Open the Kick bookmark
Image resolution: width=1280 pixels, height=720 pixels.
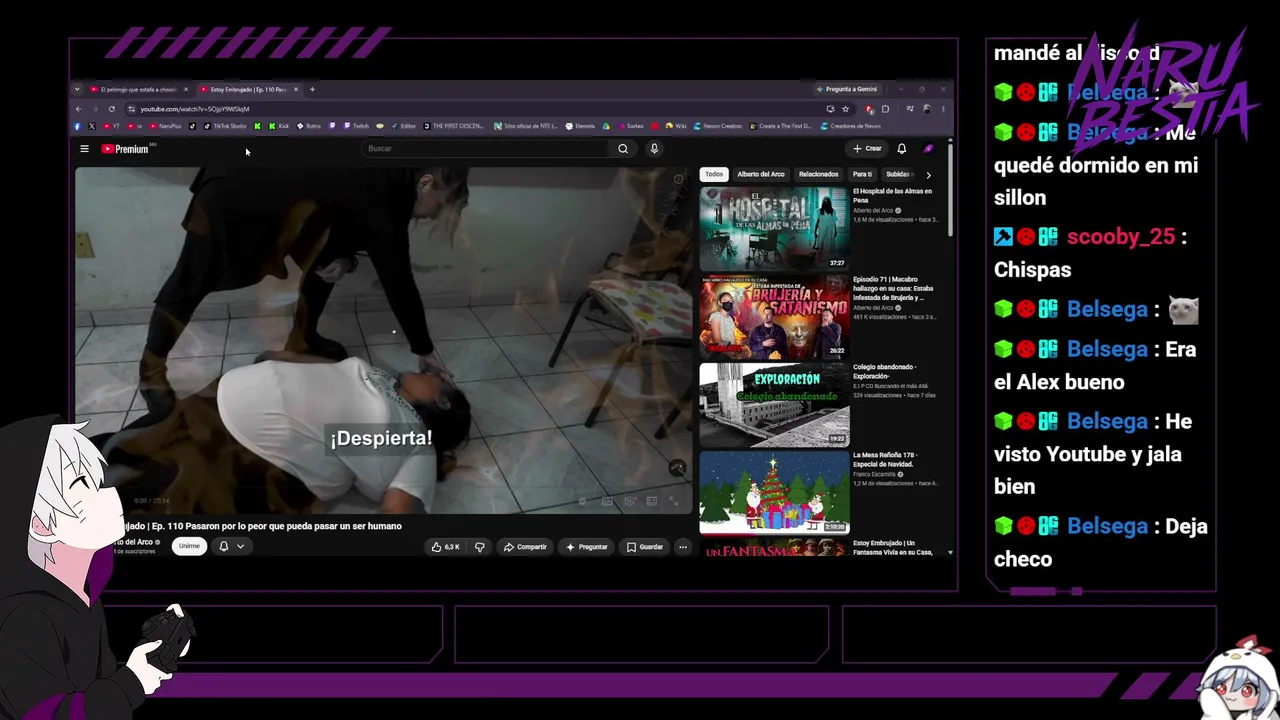278,126
